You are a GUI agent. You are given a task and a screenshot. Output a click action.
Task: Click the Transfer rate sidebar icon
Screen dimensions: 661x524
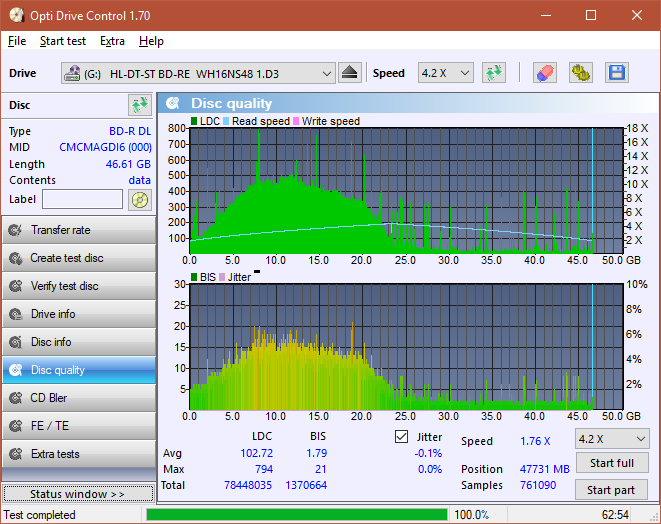click(16, 230)
